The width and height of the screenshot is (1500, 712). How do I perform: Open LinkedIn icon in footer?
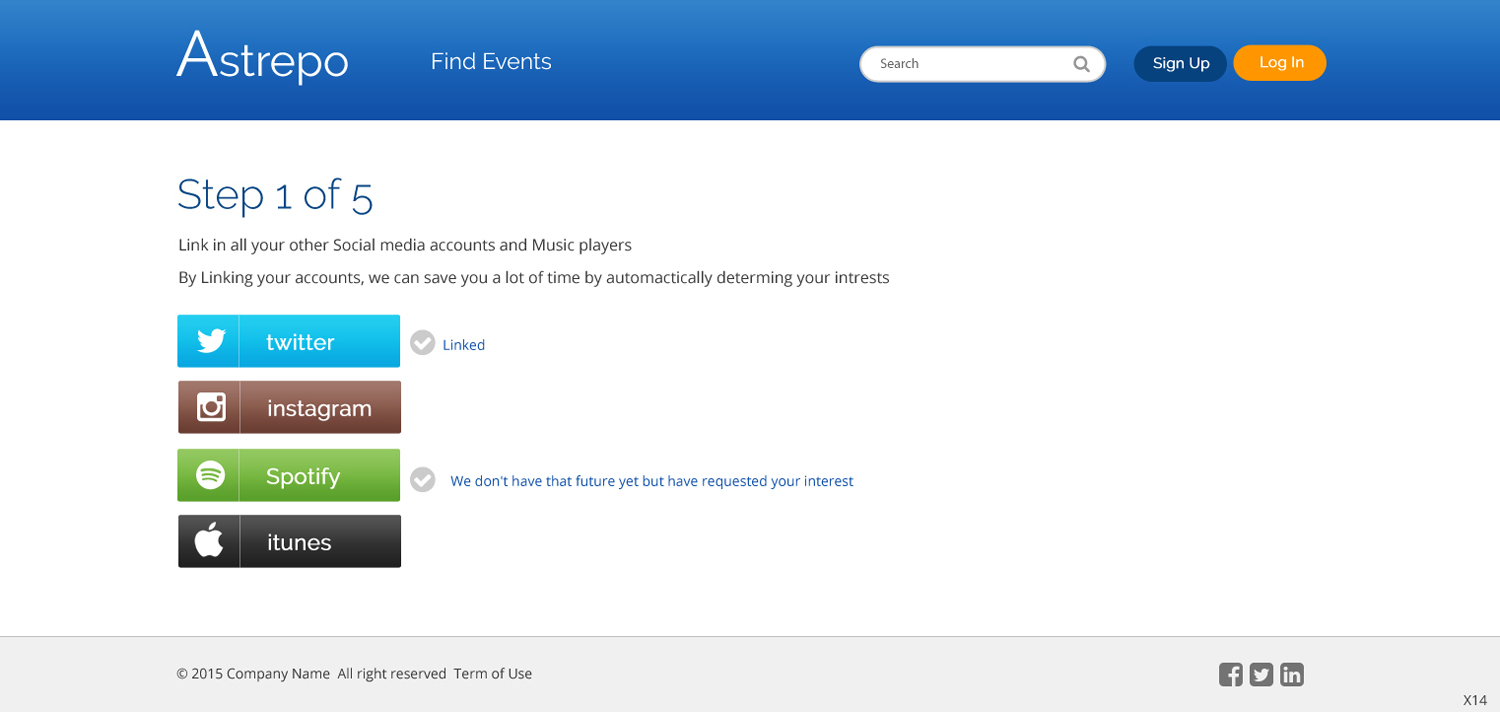tap(1292, 675)
